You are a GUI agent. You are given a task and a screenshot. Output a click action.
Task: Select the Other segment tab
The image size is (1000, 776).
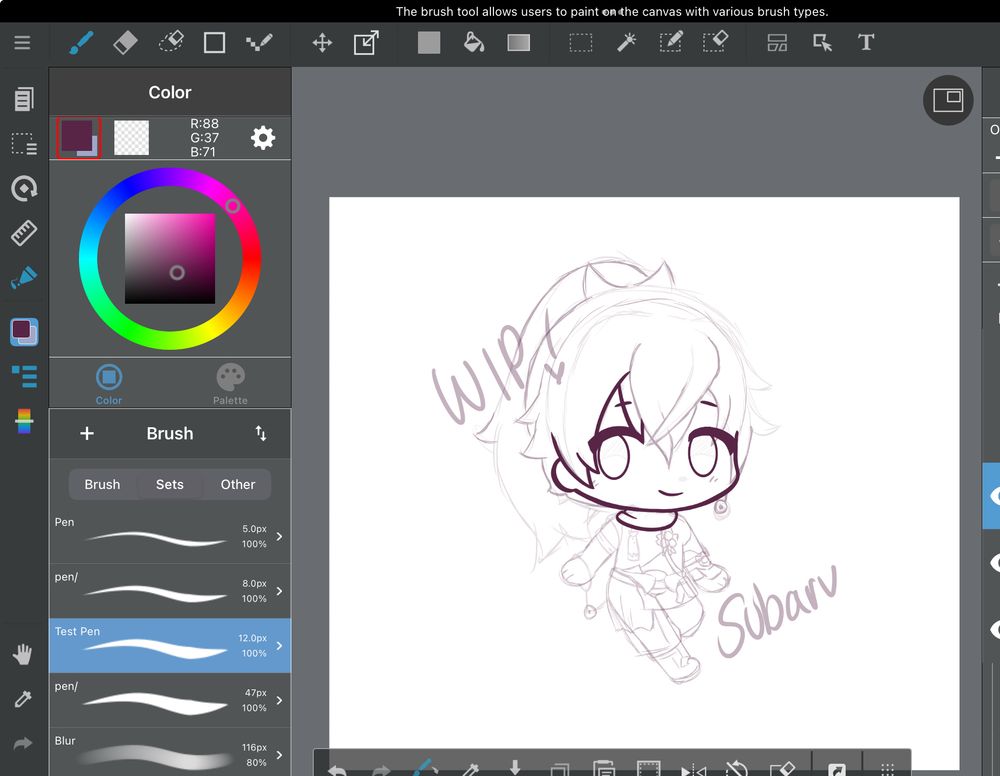pyautogui.click(x=238, y=485)
